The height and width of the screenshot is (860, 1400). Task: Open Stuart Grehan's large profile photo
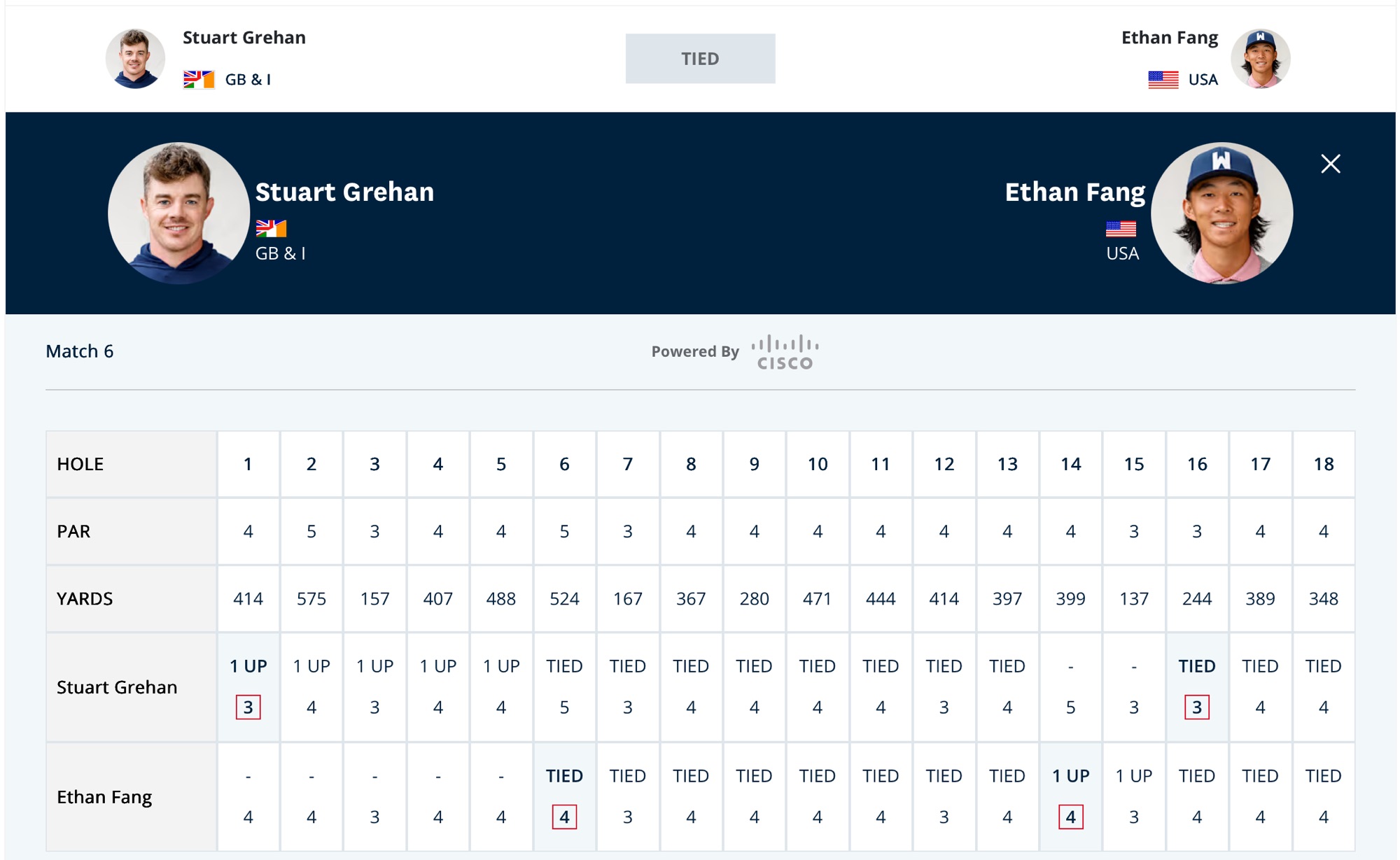pos(178,213)
